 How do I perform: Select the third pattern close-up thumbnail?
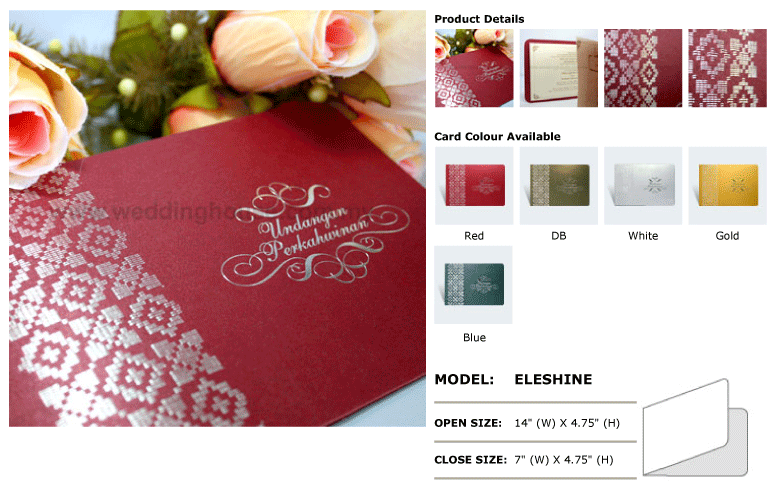point(643,68)
